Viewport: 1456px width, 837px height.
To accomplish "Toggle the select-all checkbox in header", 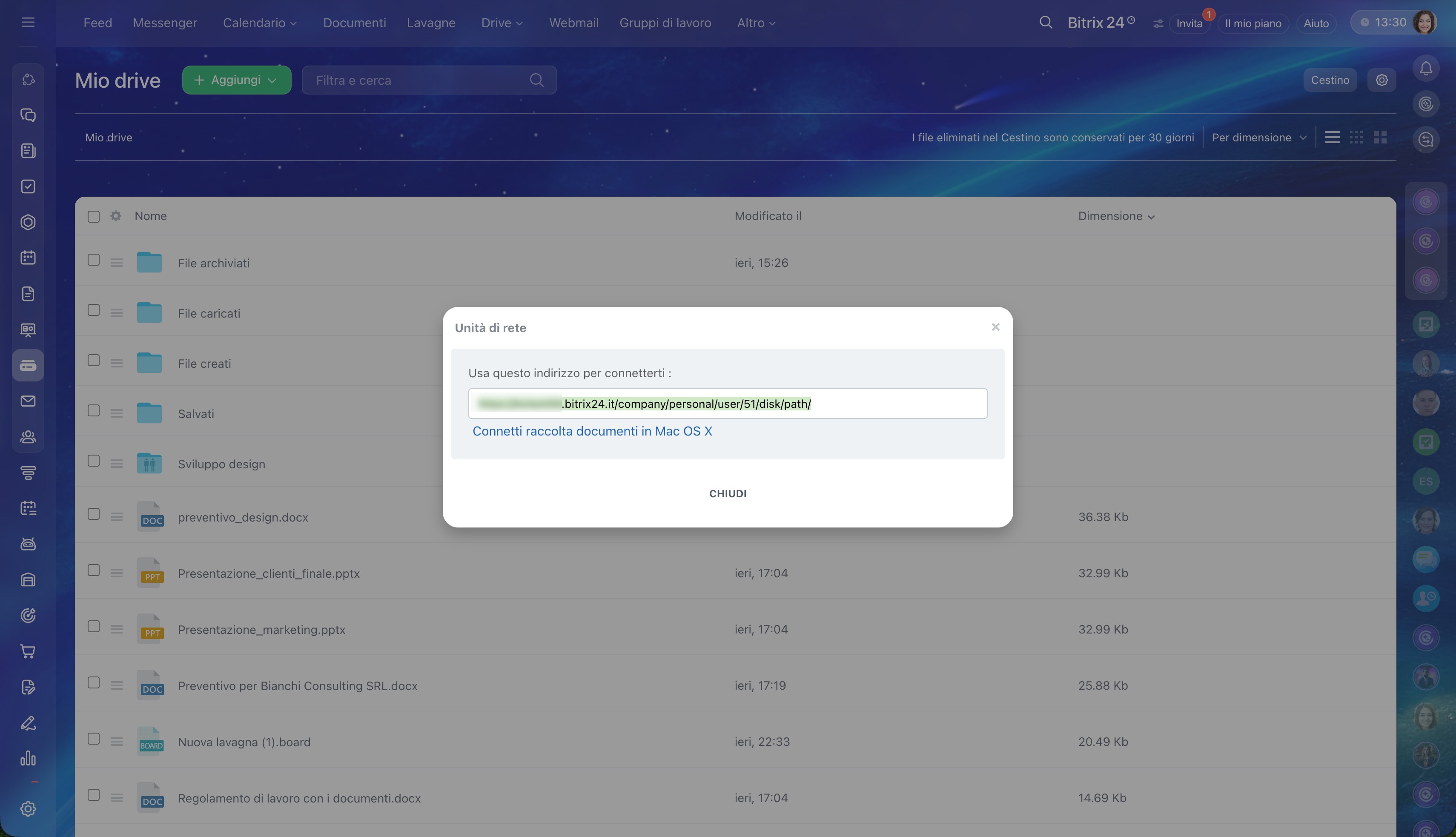I will pos(94,217).
